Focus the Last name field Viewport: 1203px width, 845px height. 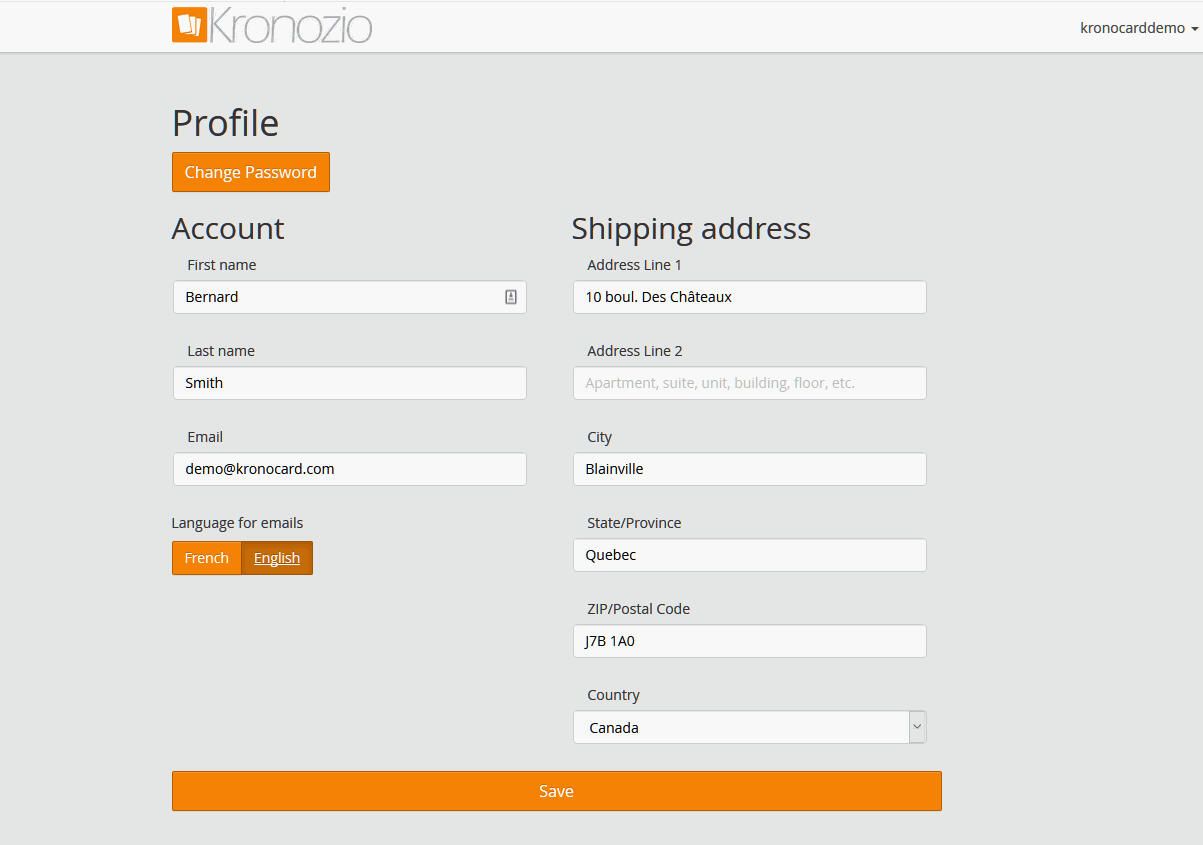click(x=350, y=383)
